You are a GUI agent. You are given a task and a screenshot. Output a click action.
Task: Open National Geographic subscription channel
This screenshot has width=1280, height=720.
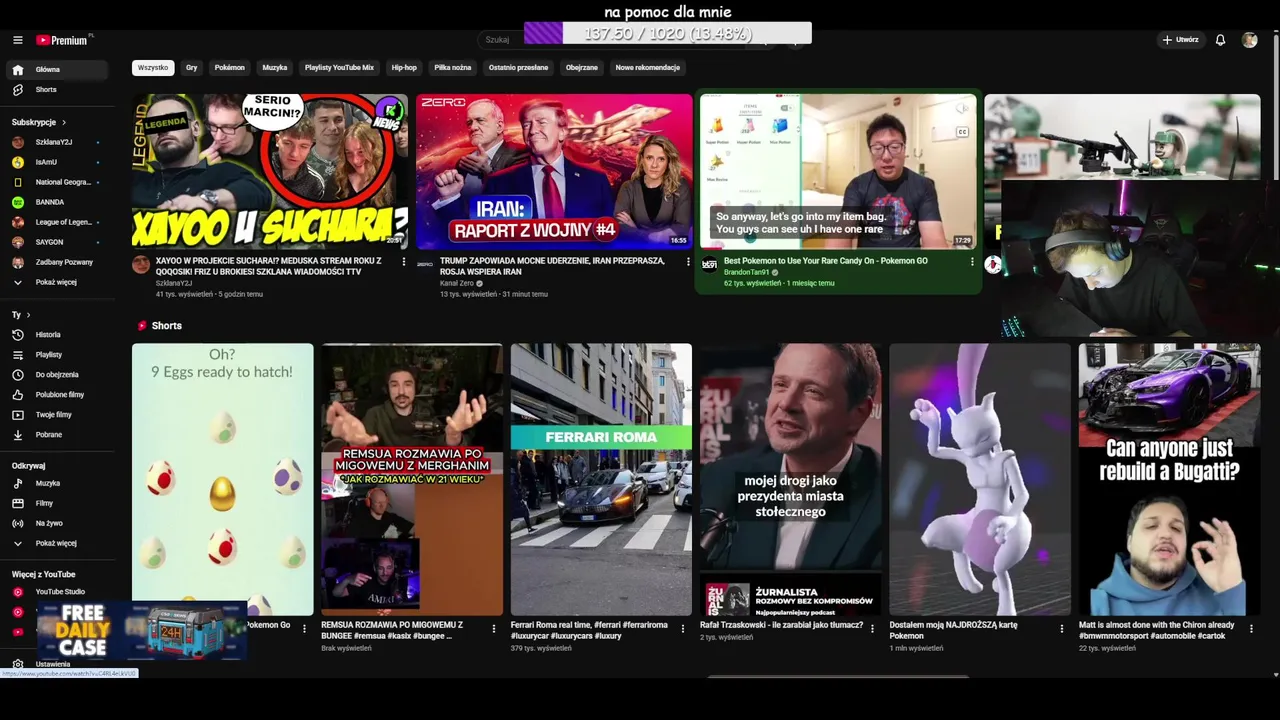pyautogui.click(x=57, y=182)
